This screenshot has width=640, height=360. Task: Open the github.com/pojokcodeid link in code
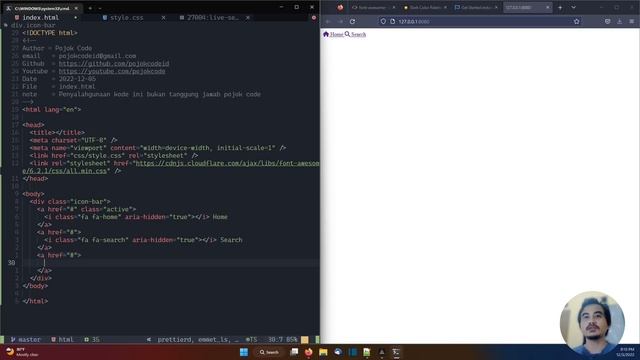pyautogui.click(x=113, y=64)
